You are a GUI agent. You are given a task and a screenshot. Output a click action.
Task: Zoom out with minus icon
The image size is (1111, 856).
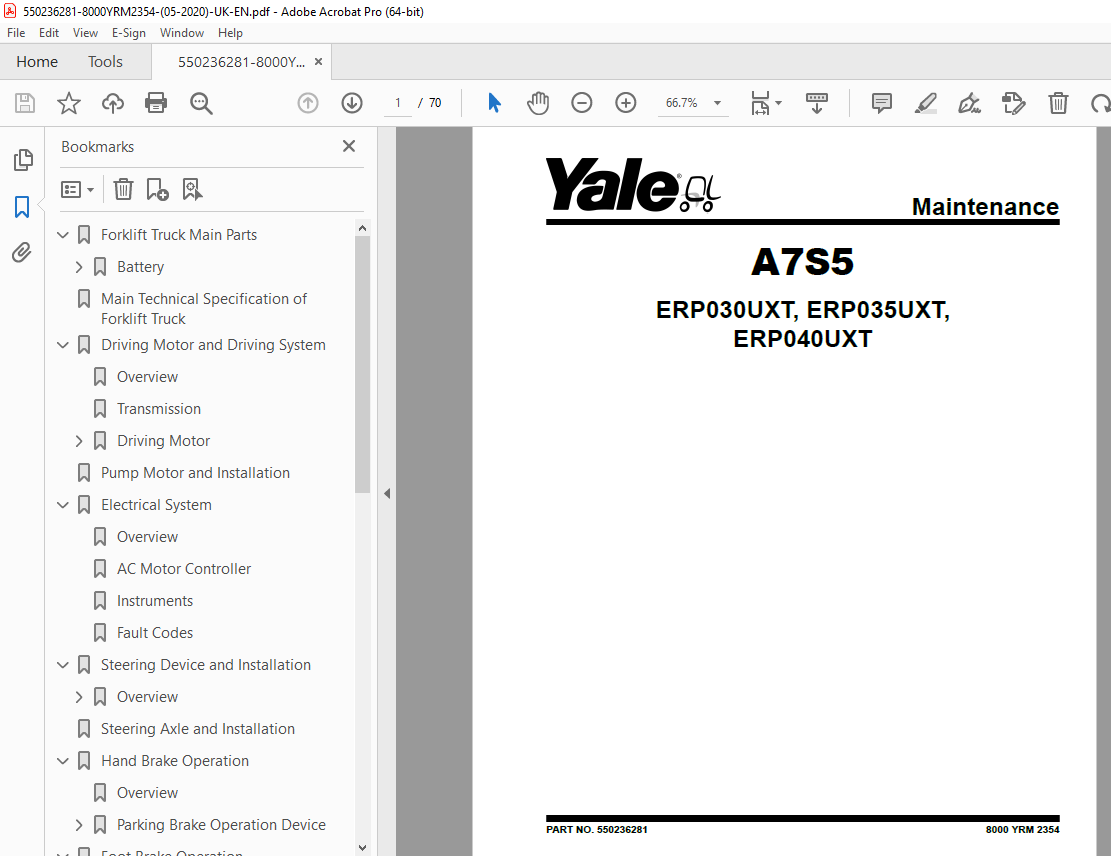(x=582, y=103)
